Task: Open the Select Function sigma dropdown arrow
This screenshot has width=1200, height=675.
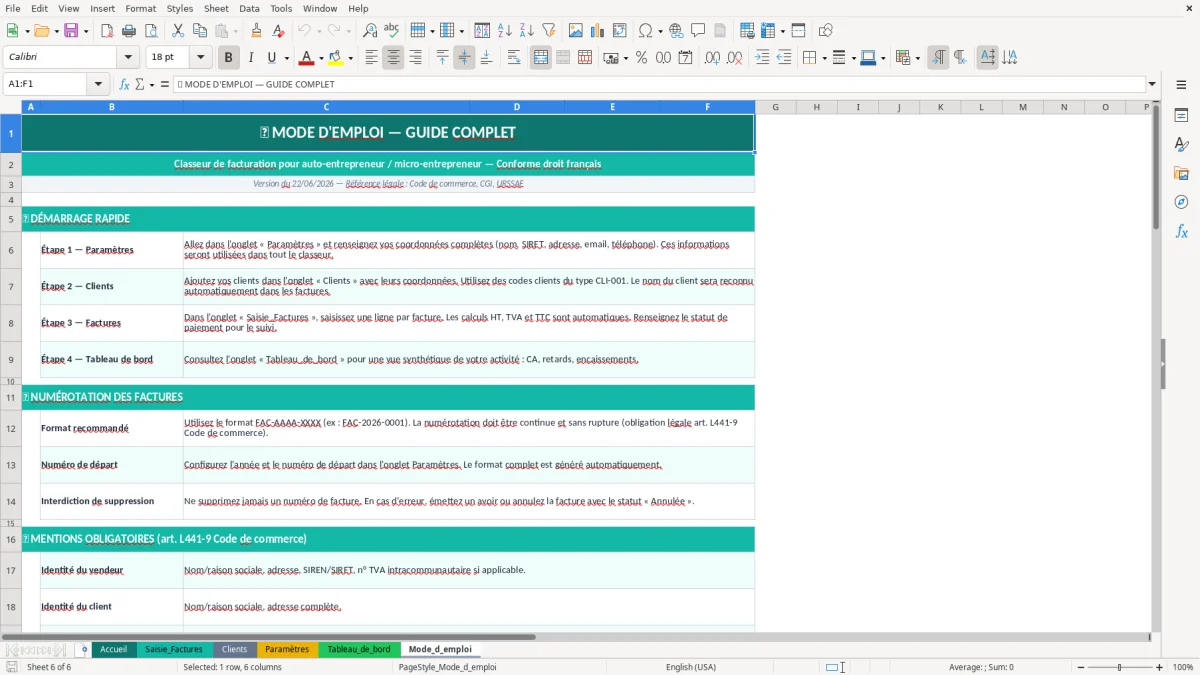Action: tap(152, 85)
